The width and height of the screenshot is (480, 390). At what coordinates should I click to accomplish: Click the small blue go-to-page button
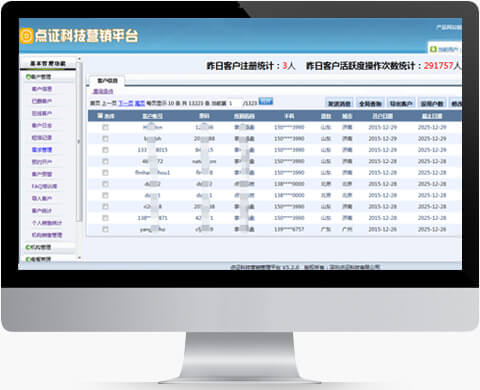pyautogui.click(x=266, y=101)
